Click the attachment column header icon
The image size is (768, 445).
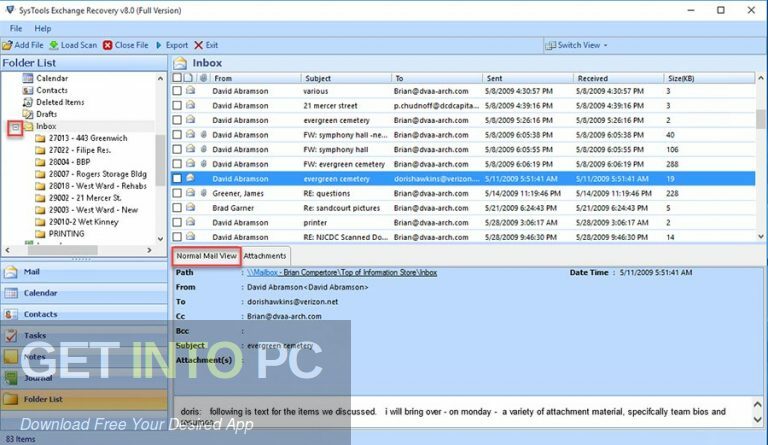point(203,78)
